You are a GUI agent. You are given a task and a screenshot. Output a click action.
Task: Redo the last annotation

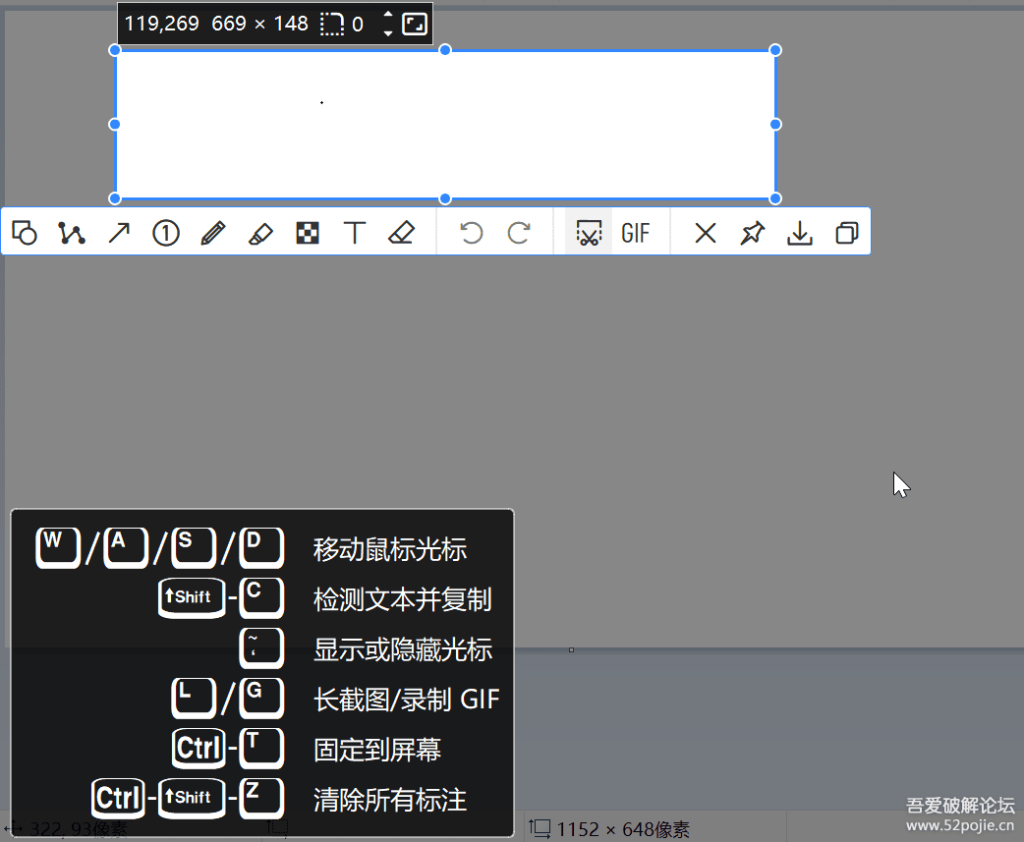(x=518, y=233)
